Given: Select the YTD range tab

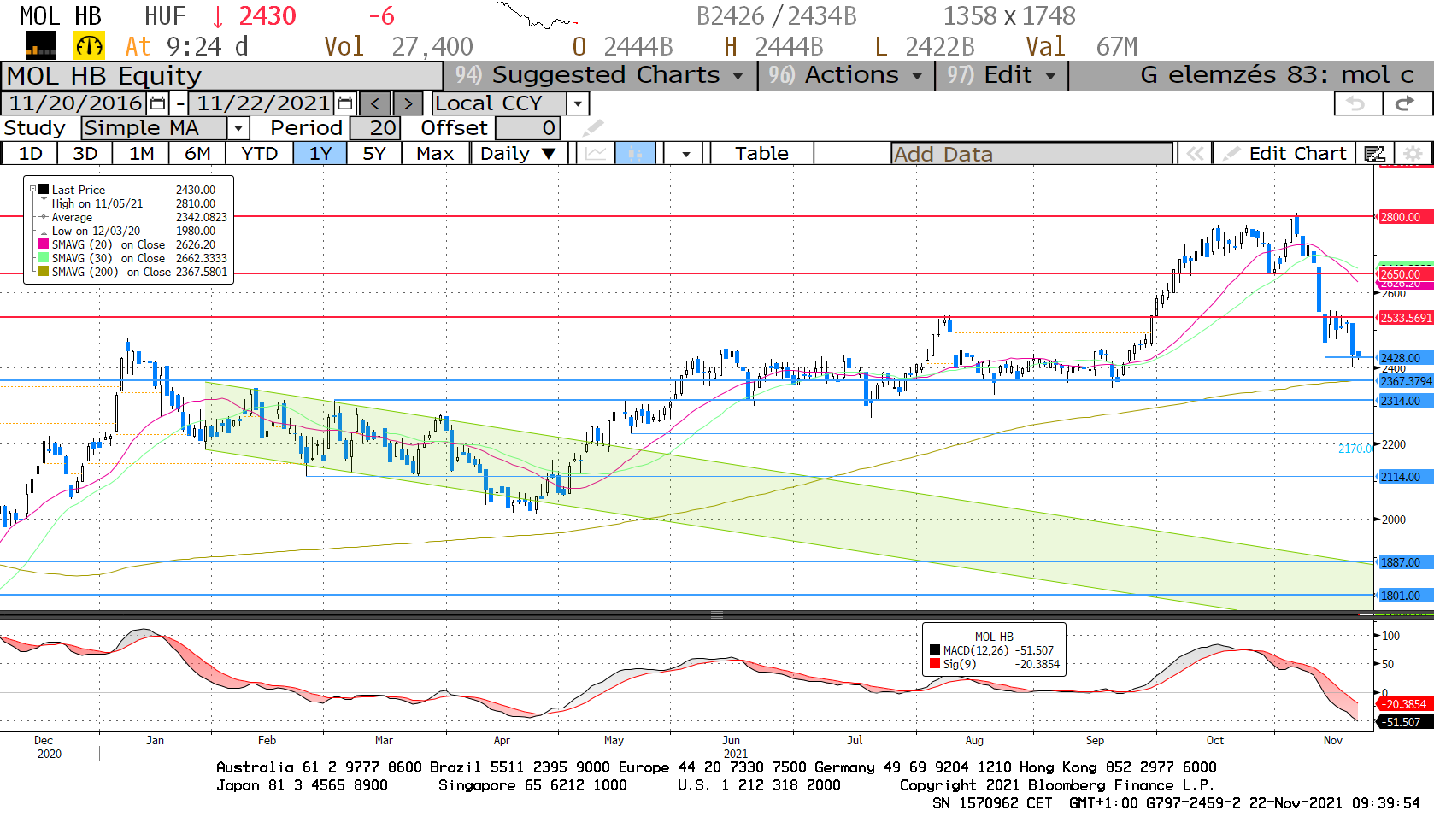Looking at the screenshot, I should coord(259,154).
